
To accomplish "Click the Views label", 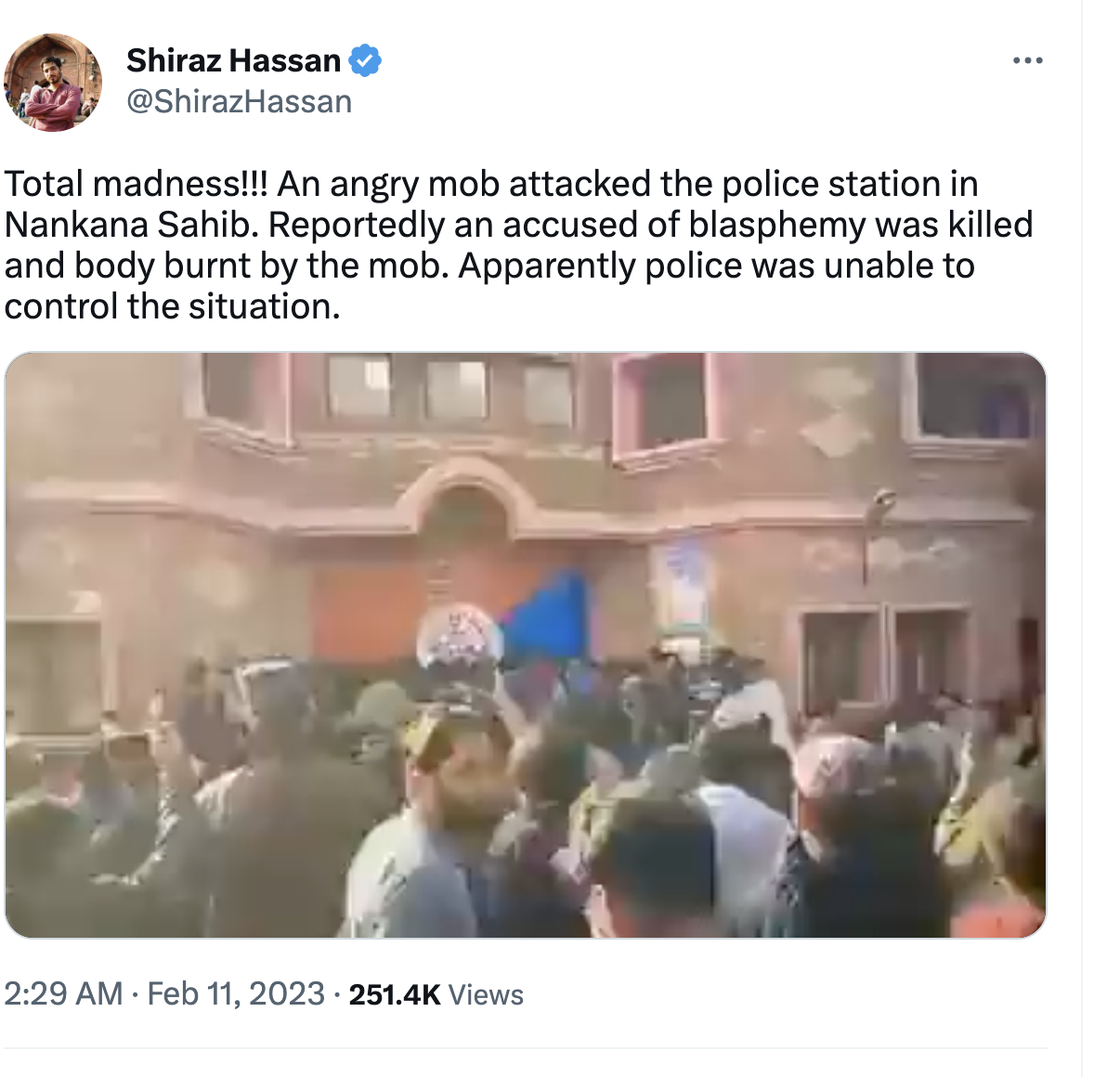I will (x=486, y=995).
